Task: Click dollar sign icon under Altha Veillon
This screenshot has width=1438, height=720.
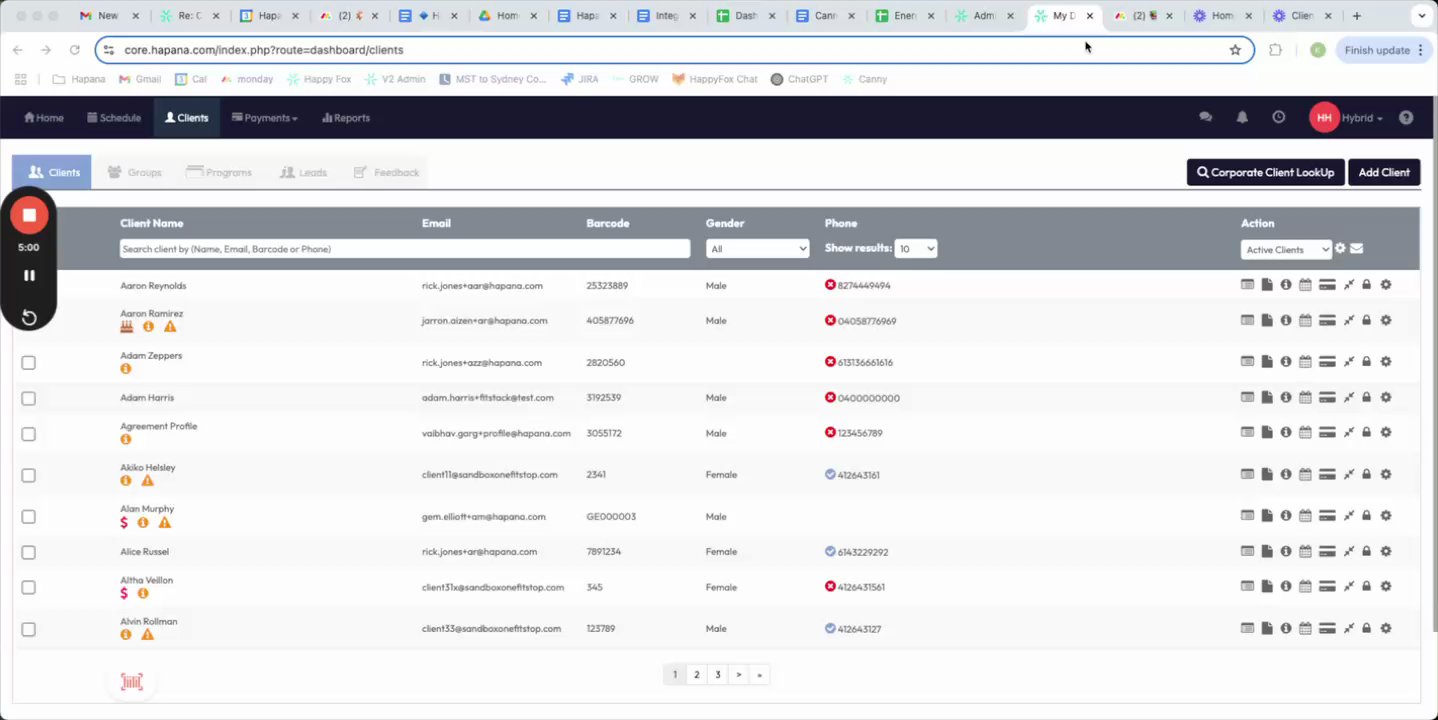Action: (x=124, y=593)
